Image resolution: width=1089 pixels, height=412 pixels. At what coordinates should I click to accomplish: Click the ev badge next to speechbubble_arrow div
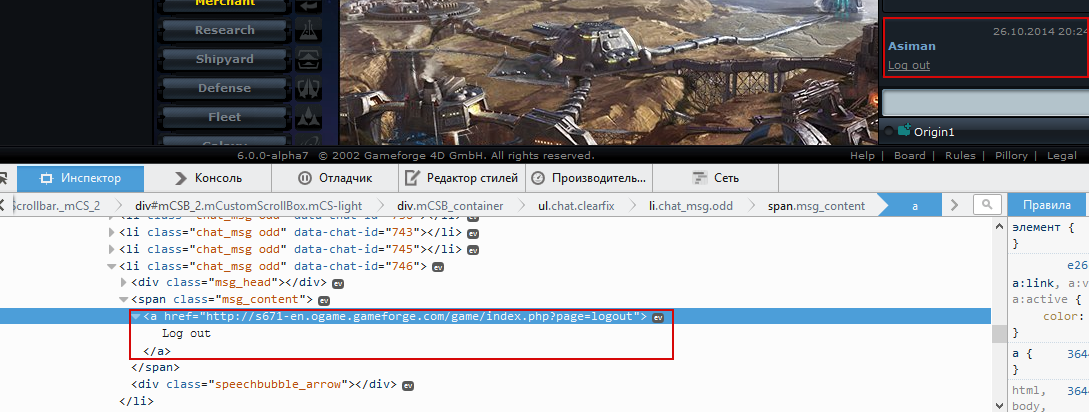(408, 385)
